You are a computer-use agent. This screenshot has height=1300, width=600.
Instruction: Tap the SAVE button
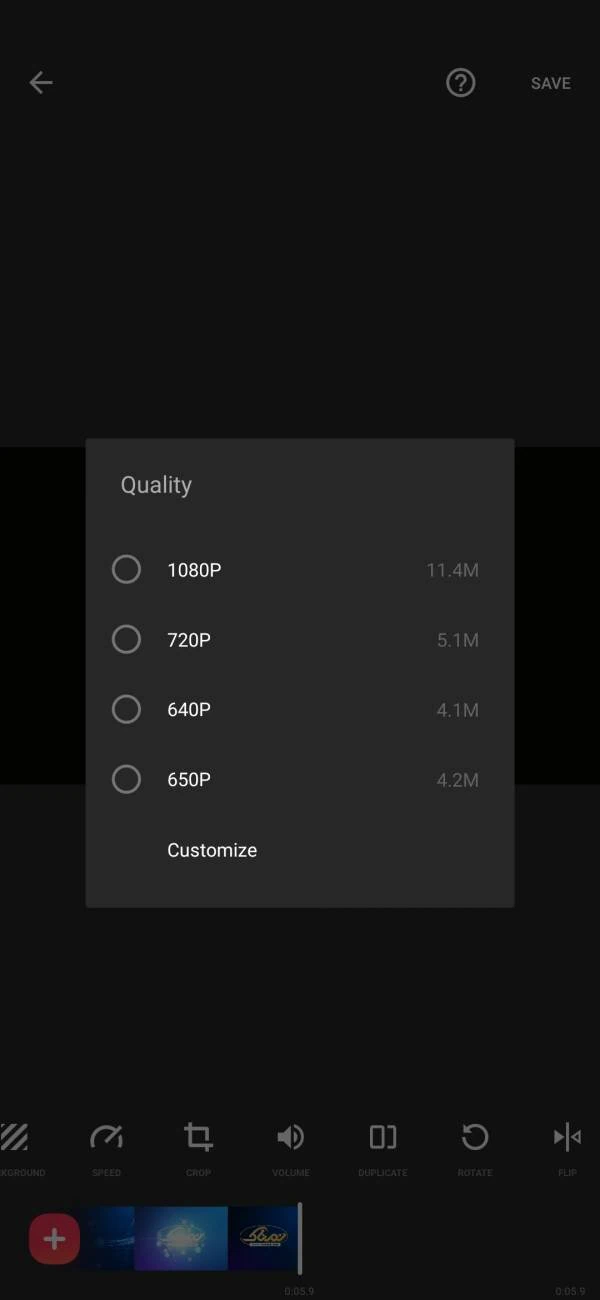[x=551, y=84]
